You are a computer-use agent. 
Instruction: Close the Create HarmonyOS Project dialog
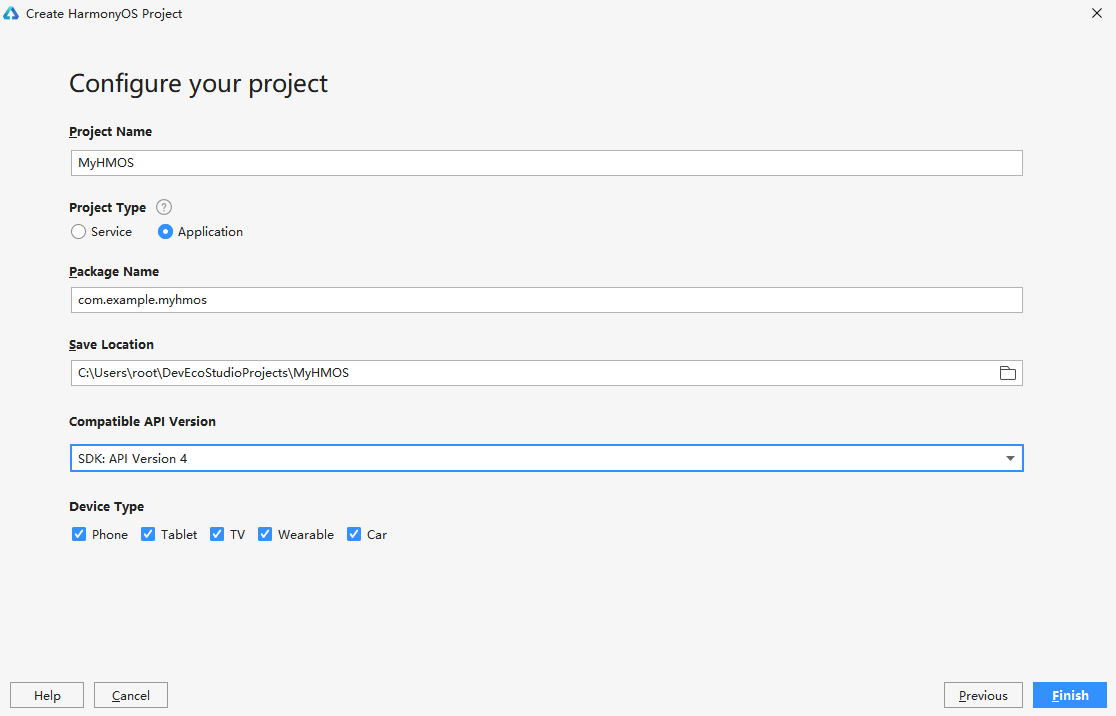point(1097,14)
